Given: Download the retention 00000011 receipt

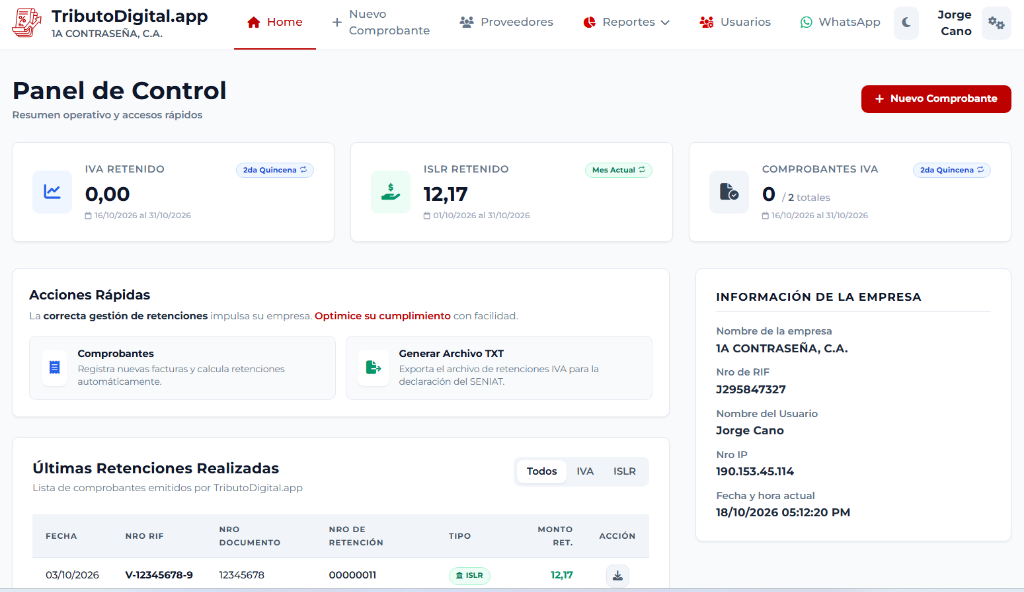Looking at the screenshot, I should pos(617,576).
